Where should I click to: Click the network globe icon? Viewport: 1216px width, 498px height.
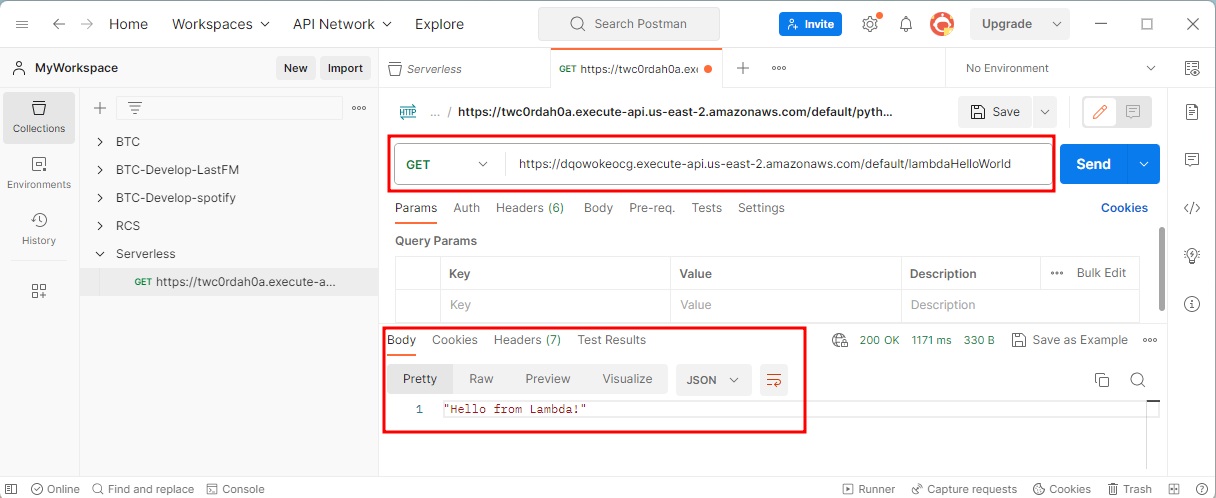pyautogui.click(x=840, y=340)
